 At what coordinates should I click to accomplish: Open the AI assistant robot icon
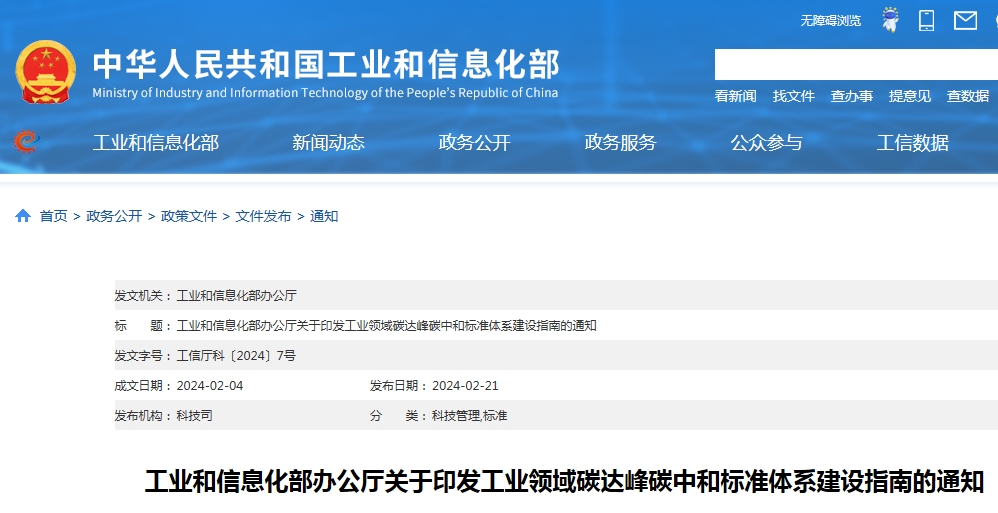click(x=890, y=20)
